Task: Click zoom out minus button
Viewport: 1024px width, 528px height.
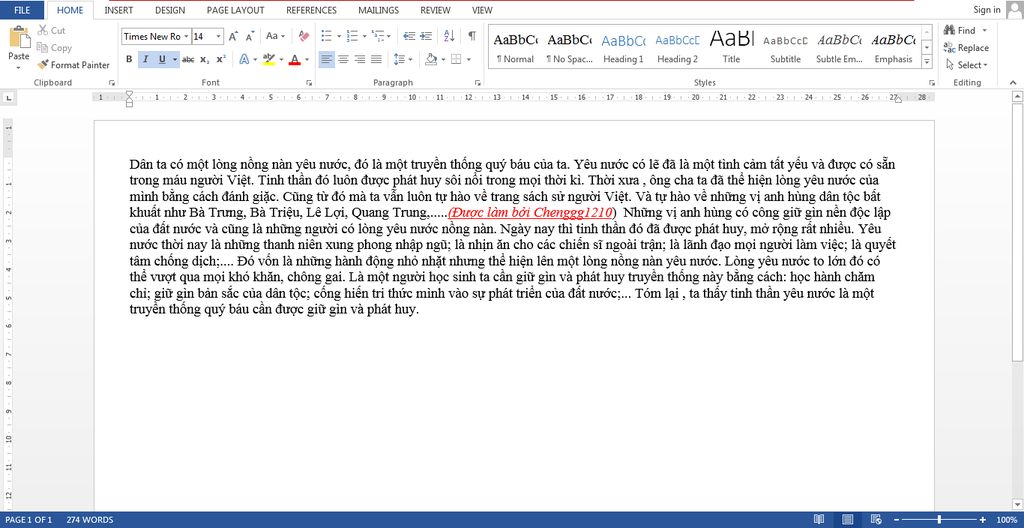Action: tap(897, 520)
